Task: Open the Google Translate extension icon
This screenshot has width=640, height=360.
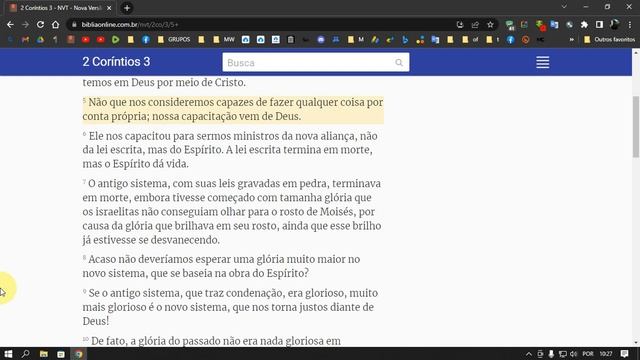Action: (554, 24)
